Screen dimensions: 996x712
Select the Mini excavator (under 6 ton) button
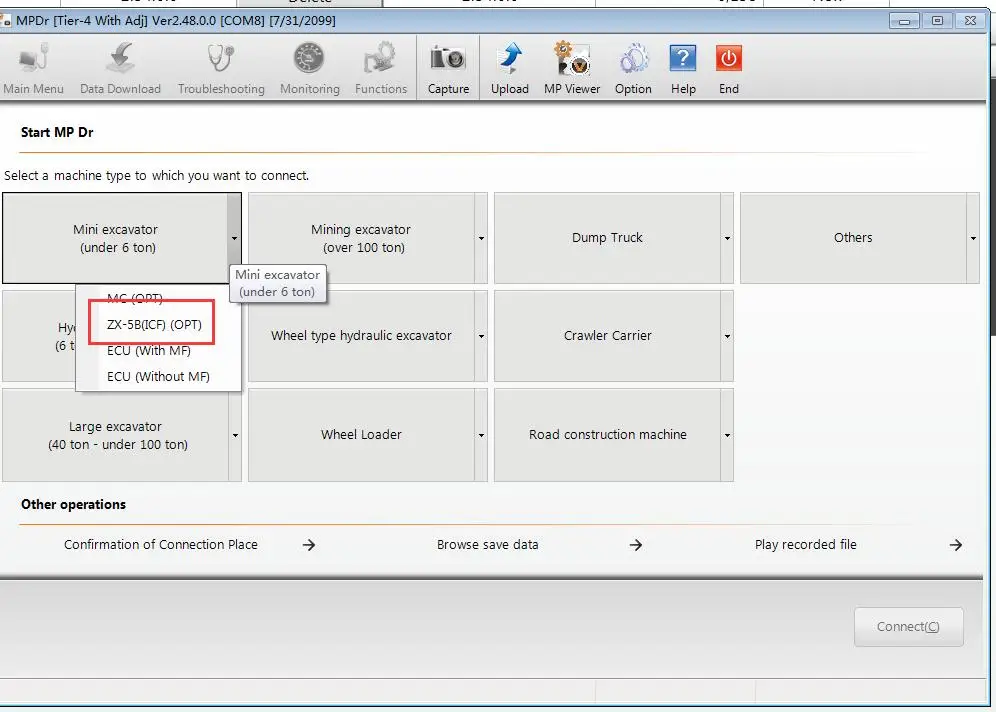pyautogui.click(x=115, y=238)
